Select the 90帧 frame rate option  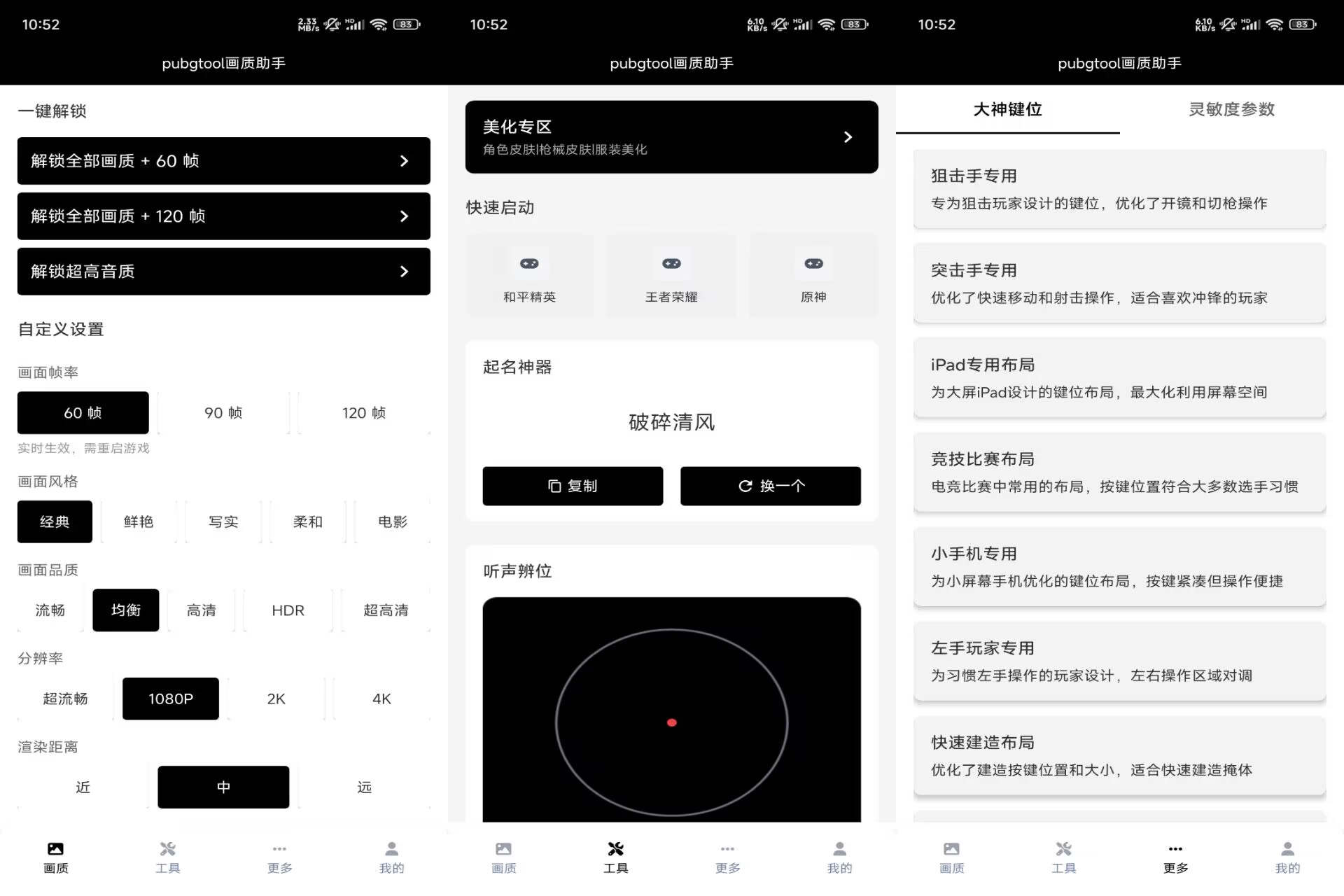(221, 413)
